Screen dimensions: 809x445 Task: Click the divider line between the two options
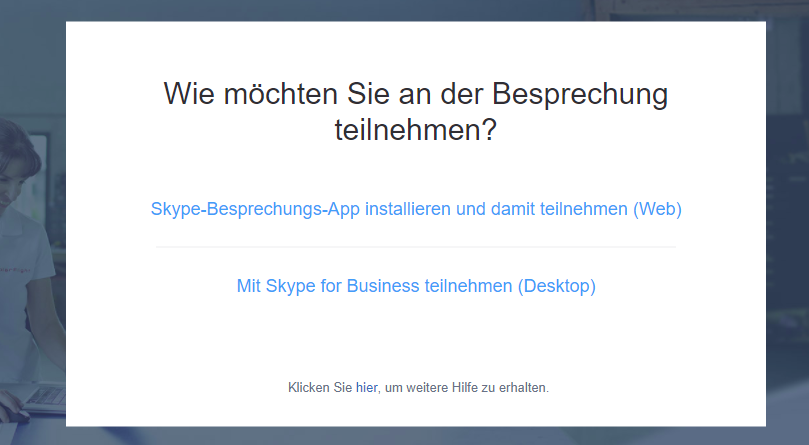coord(416,247)
